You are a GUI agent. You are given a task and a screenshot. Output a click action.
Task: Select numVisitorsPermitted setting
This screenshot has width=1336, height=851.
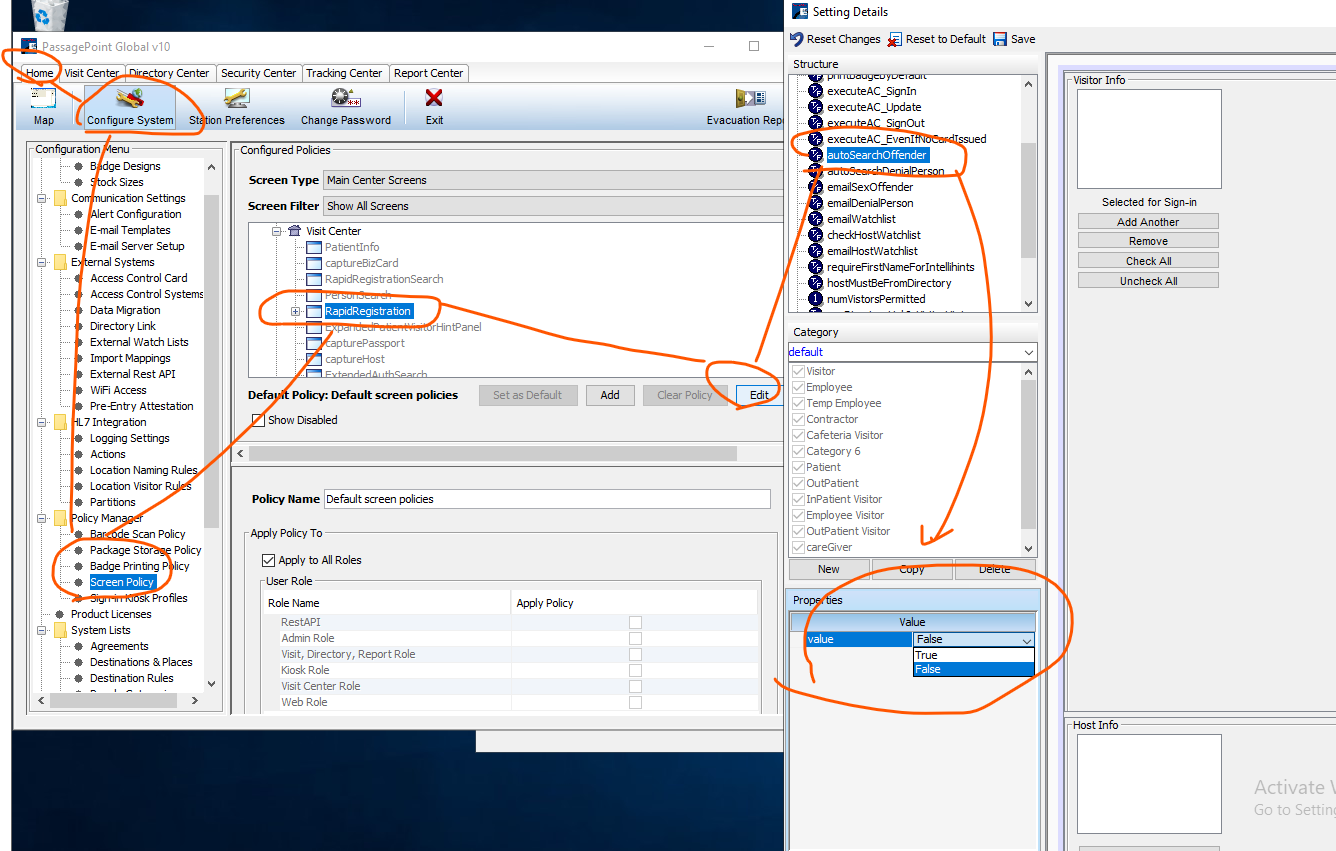(x=876, y=299)
